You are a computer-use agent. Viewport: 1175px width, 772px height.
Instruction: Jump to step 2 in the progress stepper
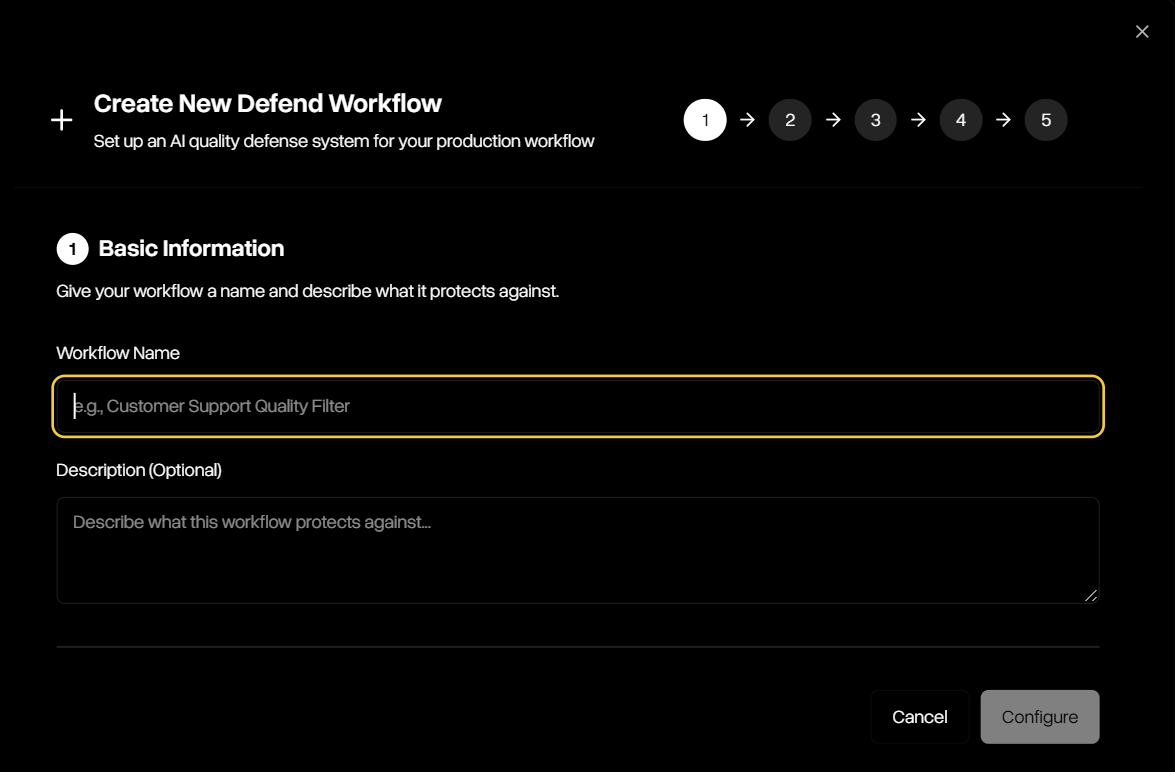(790, 119)
